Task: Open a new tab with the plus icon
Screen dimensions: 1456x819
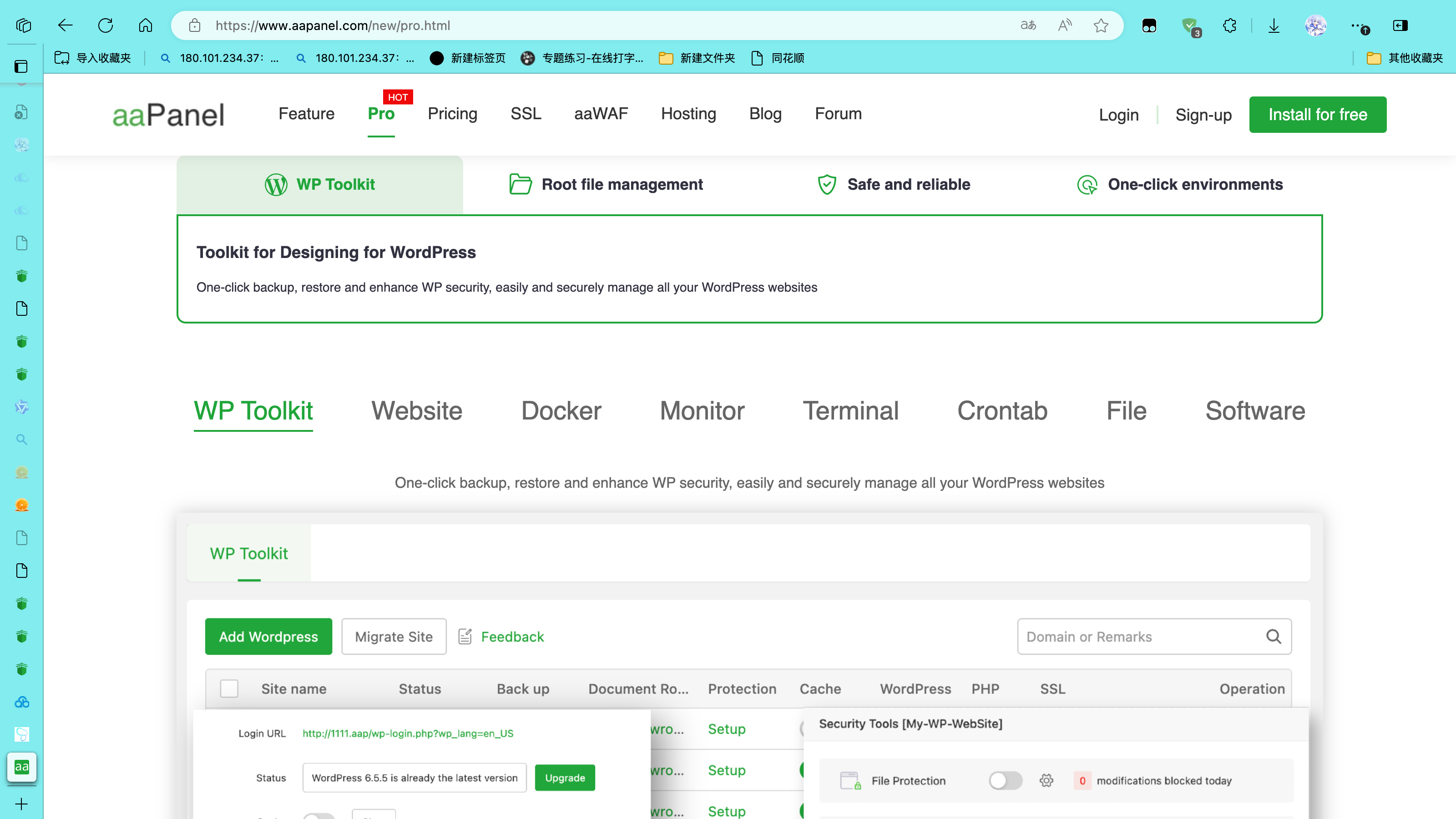Action: pyautogui.click(x=21, y=804)
